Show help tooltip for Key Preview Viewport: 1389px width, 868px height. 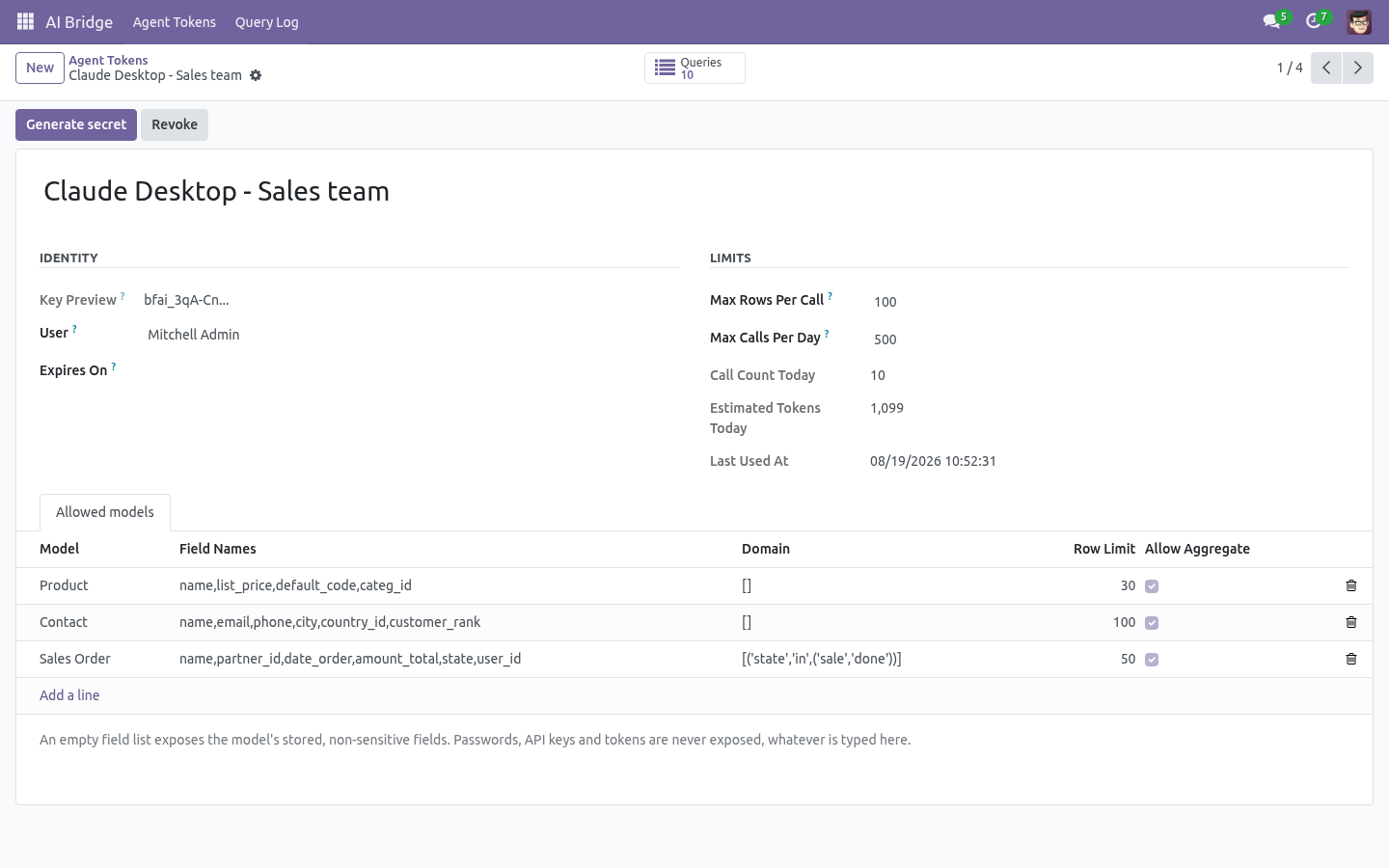click(123, 296)
